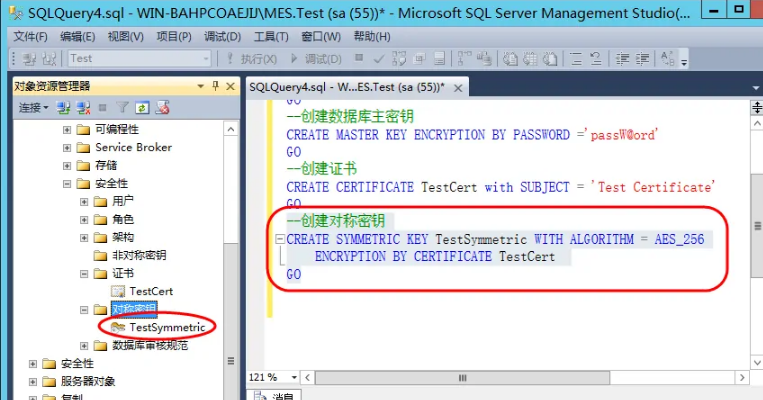Select Results to Grid icon

[x=530, y=59]
